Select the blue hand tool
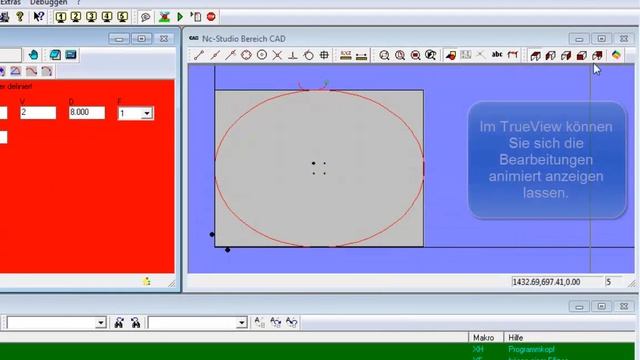Image resolution: width=640 pixels, height=360 pixels. click(x=33, y=55)
